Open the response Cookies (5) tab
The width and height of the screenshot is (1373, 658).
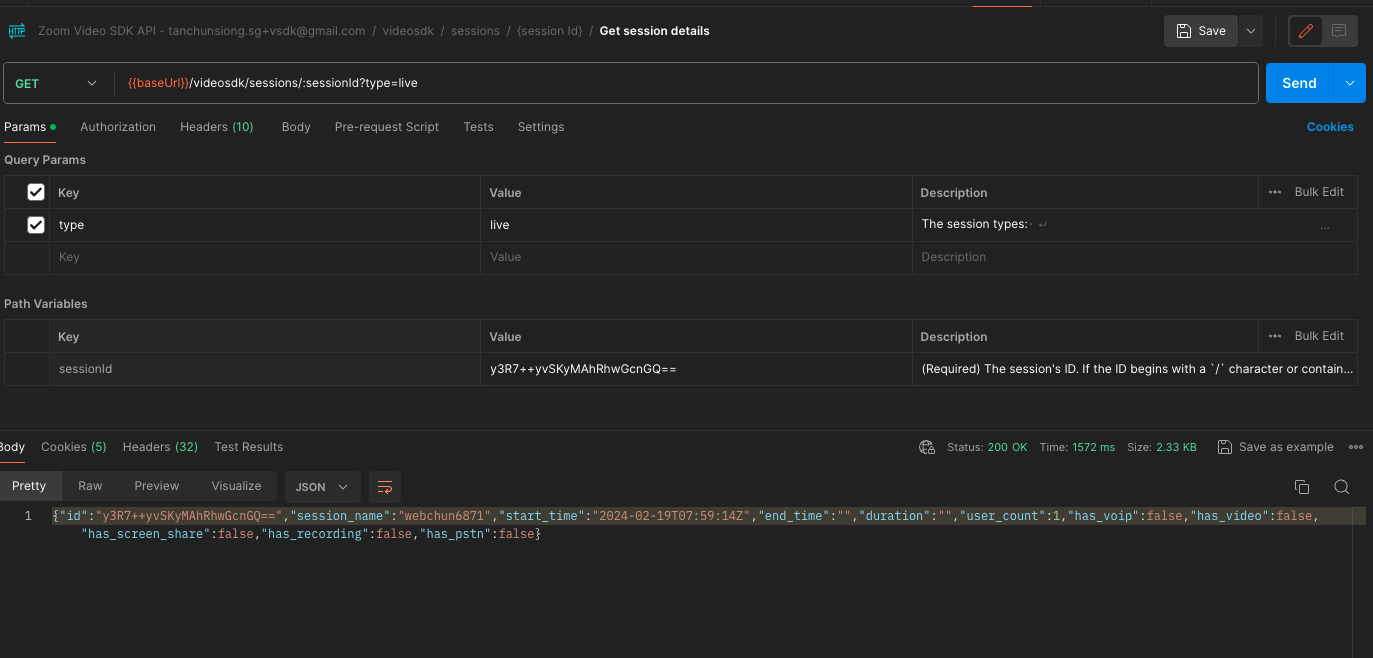click(x=74, y=447)
